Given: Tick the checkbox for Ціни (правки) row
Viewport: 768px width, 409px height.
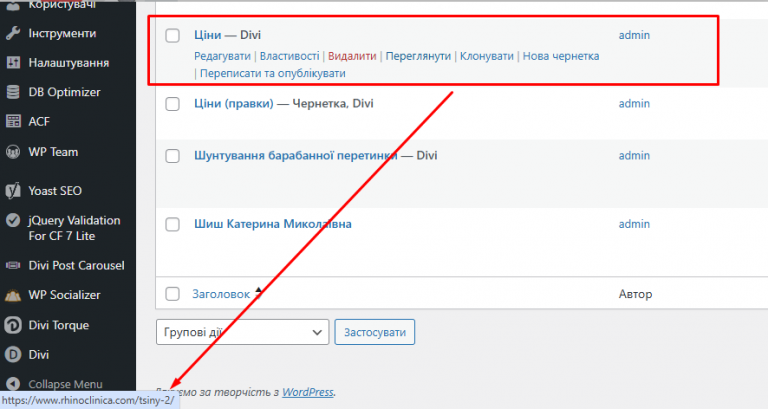Looking at the screenshot, I should point(172,104).
